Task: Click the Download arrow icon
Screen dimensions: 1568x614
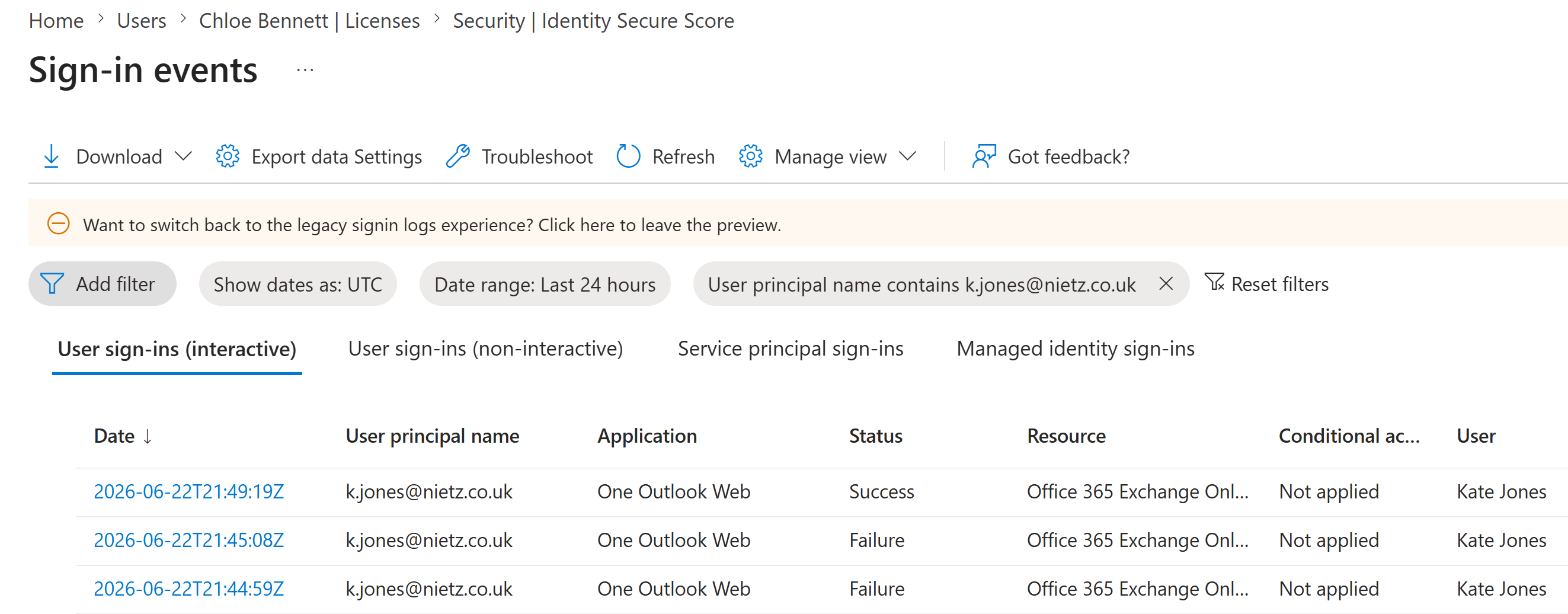Action: click(52, 156)
